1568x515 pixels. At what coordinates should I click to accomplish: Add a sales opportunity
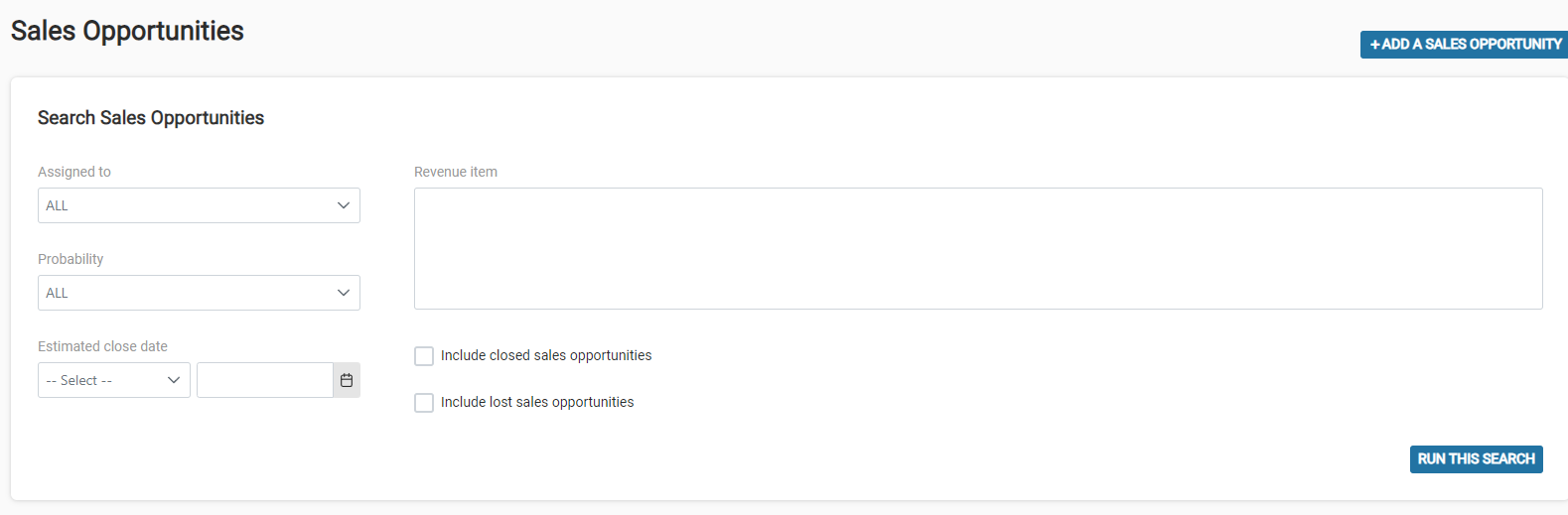[1465, 45]
